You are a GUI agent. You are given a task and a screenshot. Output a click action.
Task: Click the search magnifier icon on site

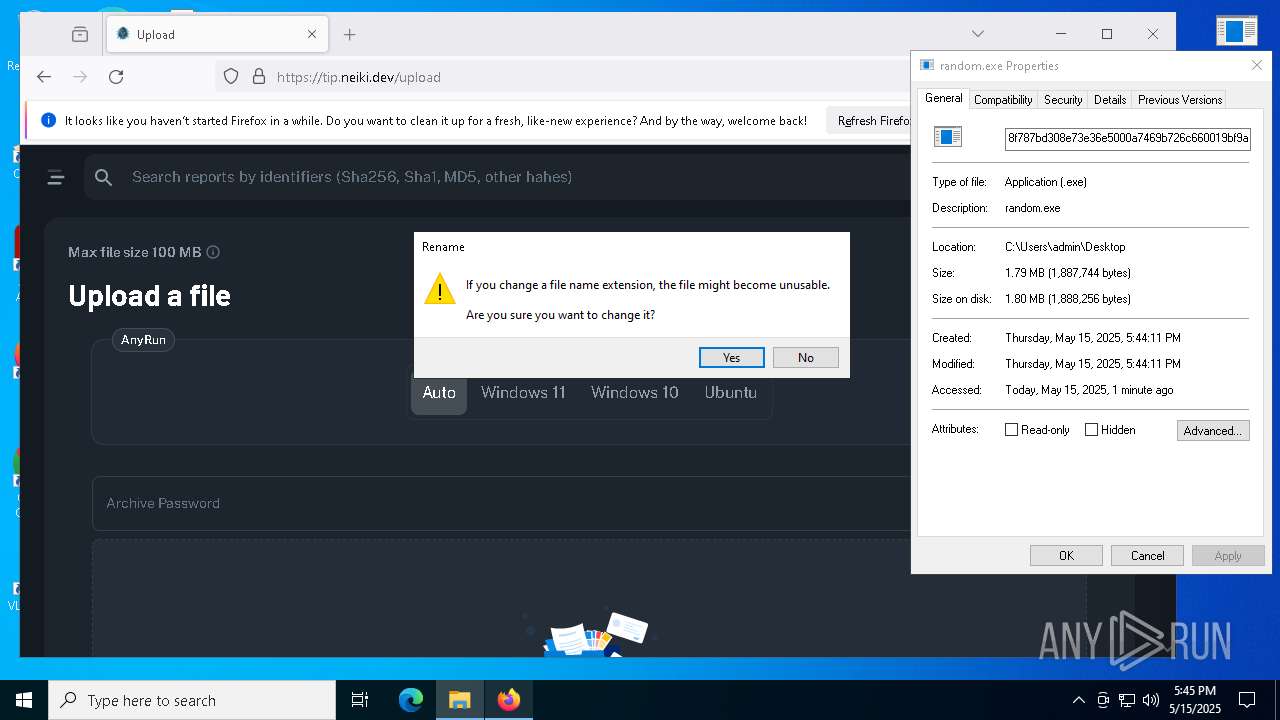(103, 178)
